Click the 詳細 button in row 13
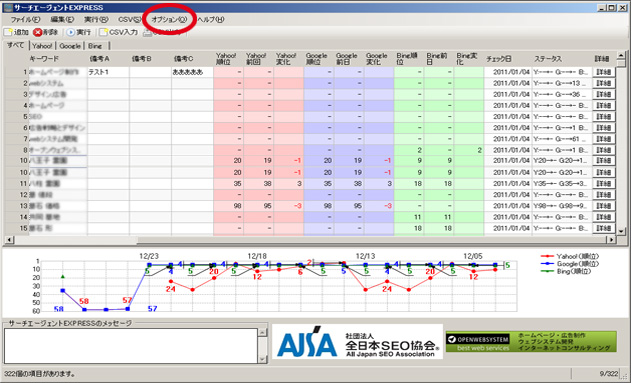 click(603, 206)
